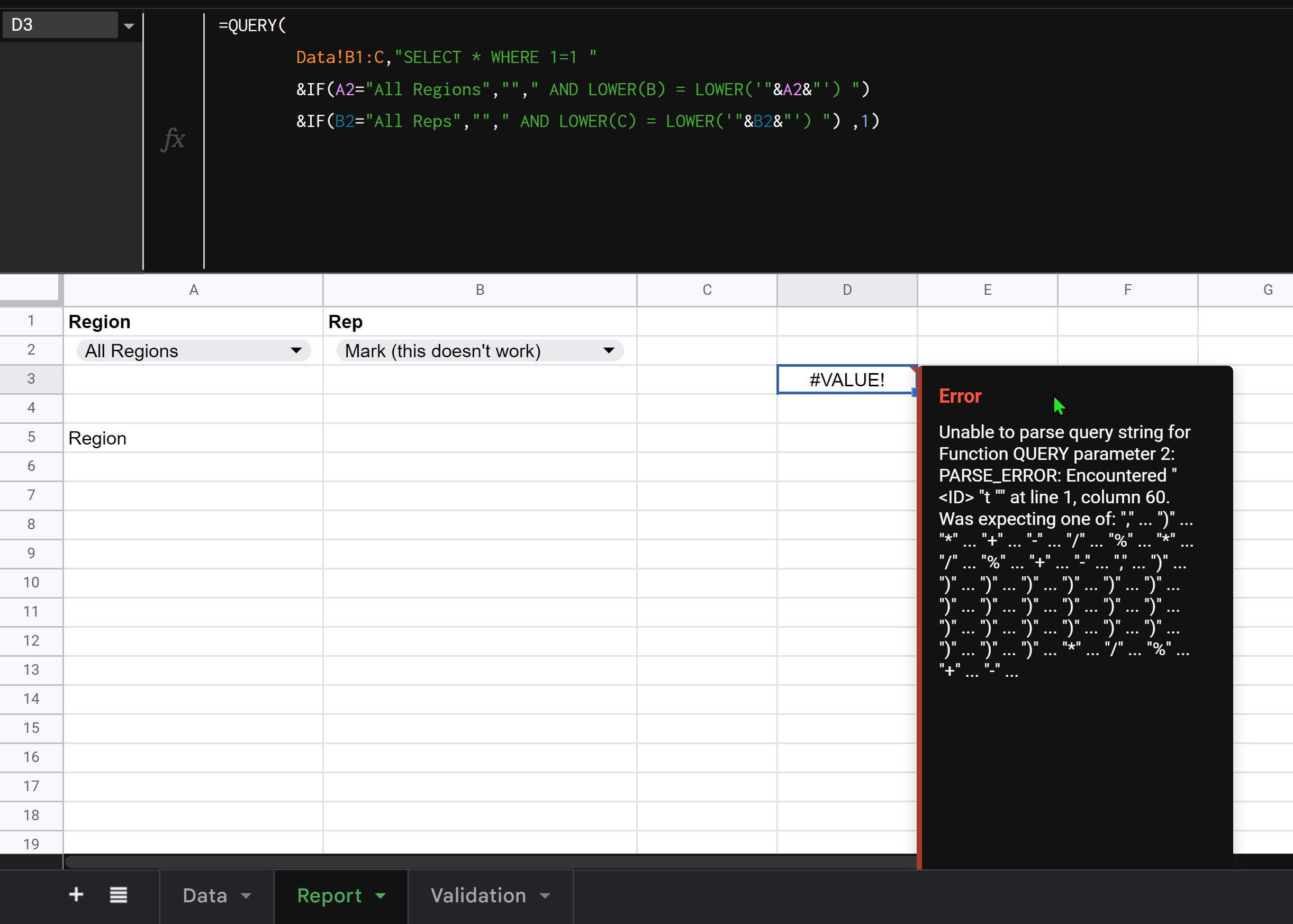
Task: Open the all sheets list icon
Action: [119, 894]
